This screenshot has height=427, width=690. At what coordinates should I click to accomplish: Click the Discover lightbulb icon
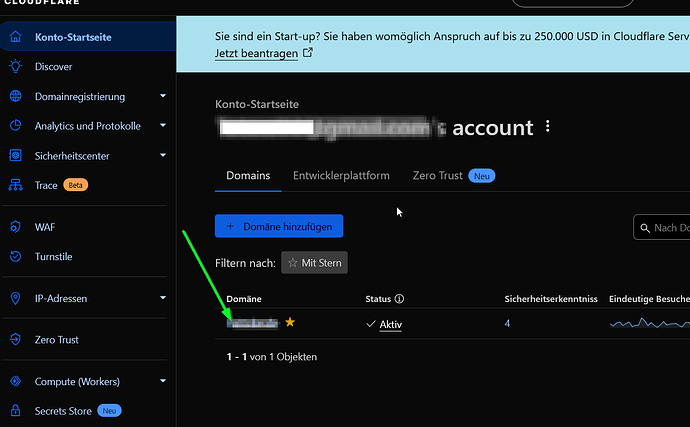tap(15, 66)
